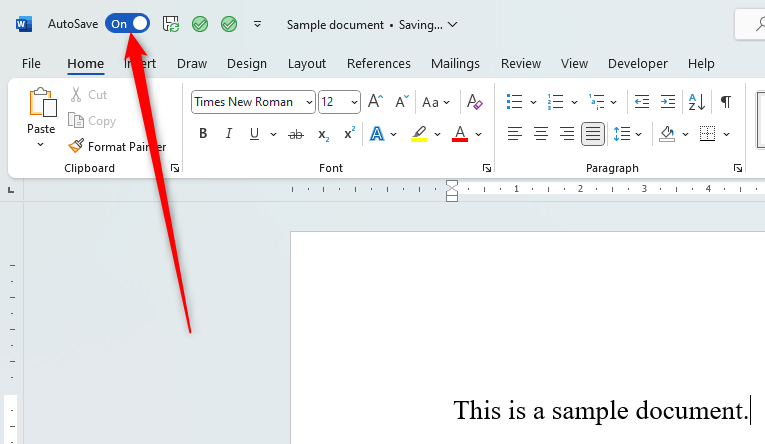
Task: Click Line and Paragraph Spacing icon
Action: point(622,133)
